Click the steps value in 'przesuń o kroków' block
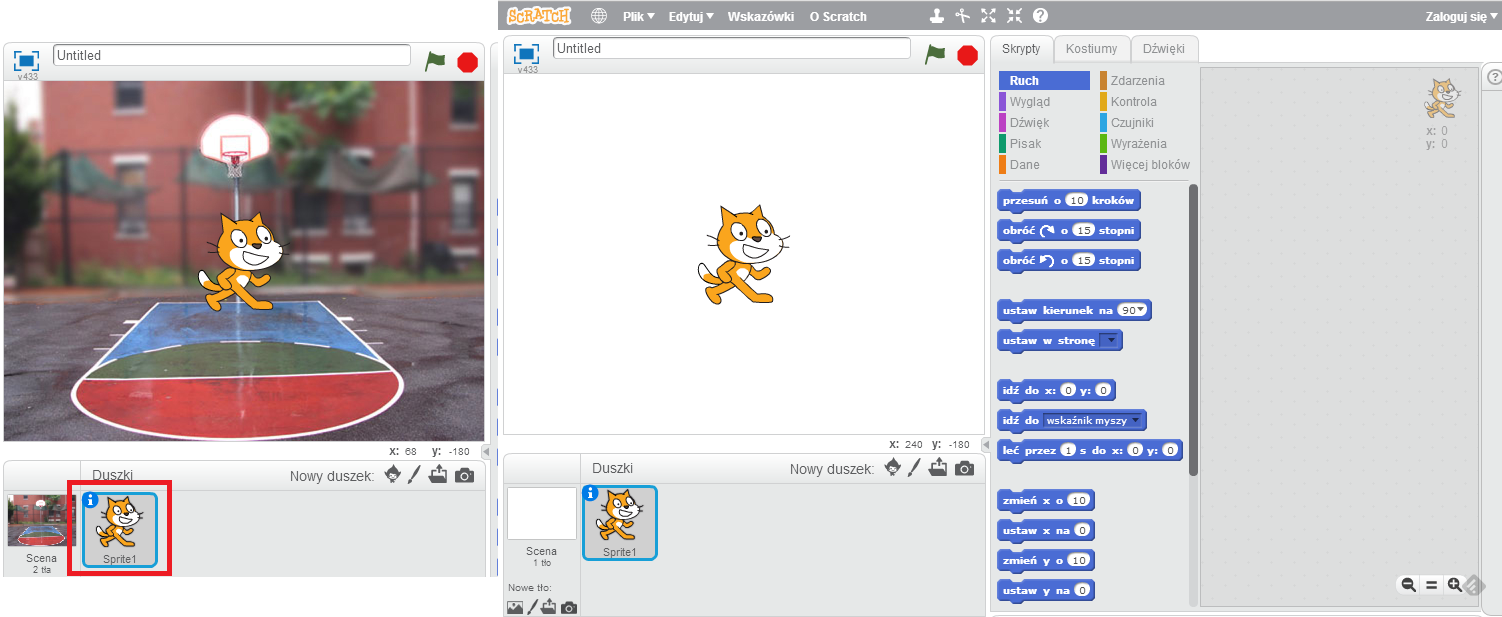Screen dimensions: 1502x617 [1076, 201]
